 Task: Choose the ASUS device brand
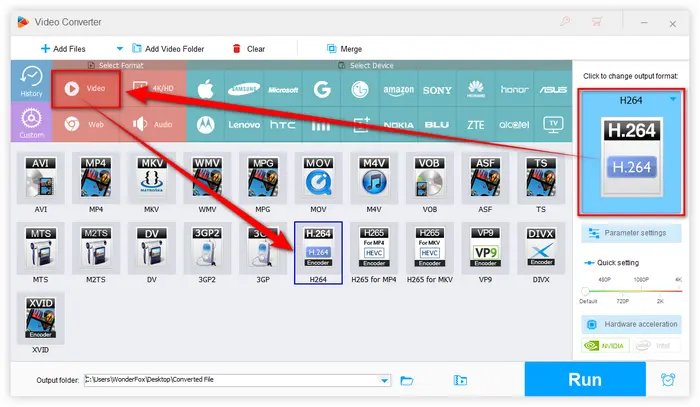click(553, 89)
